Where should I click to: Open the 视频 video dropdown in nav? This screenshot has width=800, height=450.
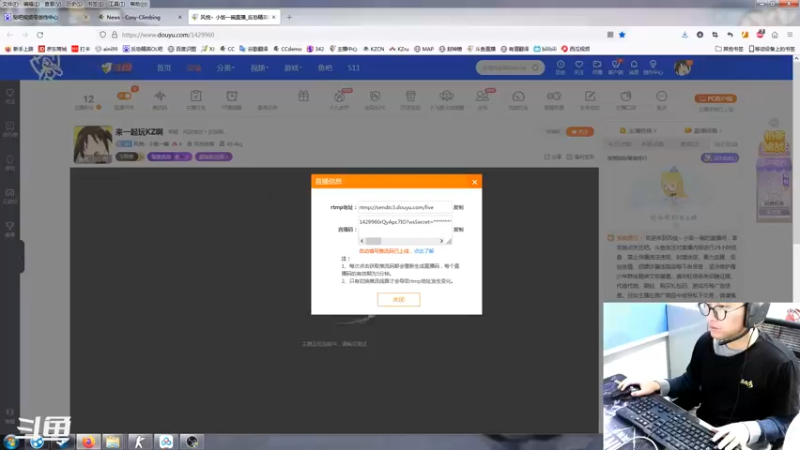pos(259,68)
